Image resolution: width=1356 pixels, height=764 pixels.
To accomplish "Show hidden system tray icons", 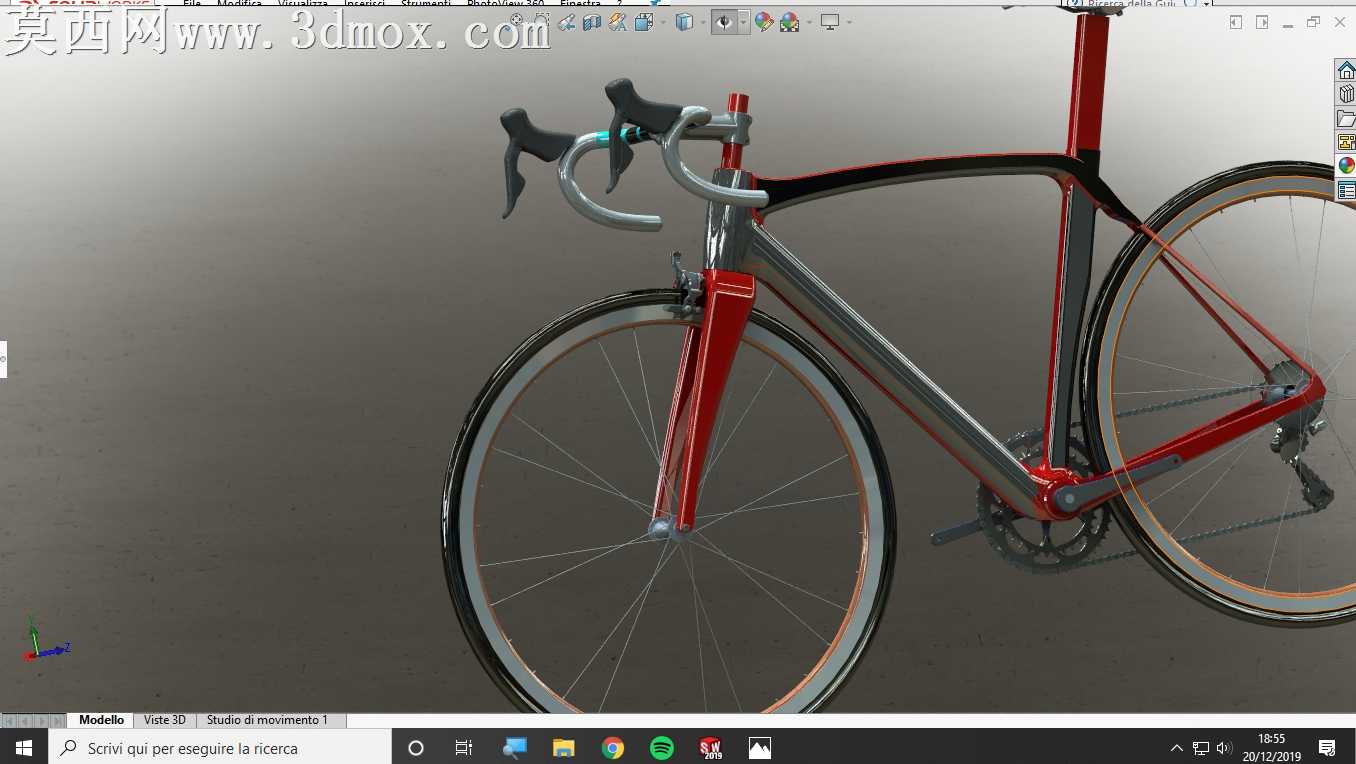I will click(1177, 748).
